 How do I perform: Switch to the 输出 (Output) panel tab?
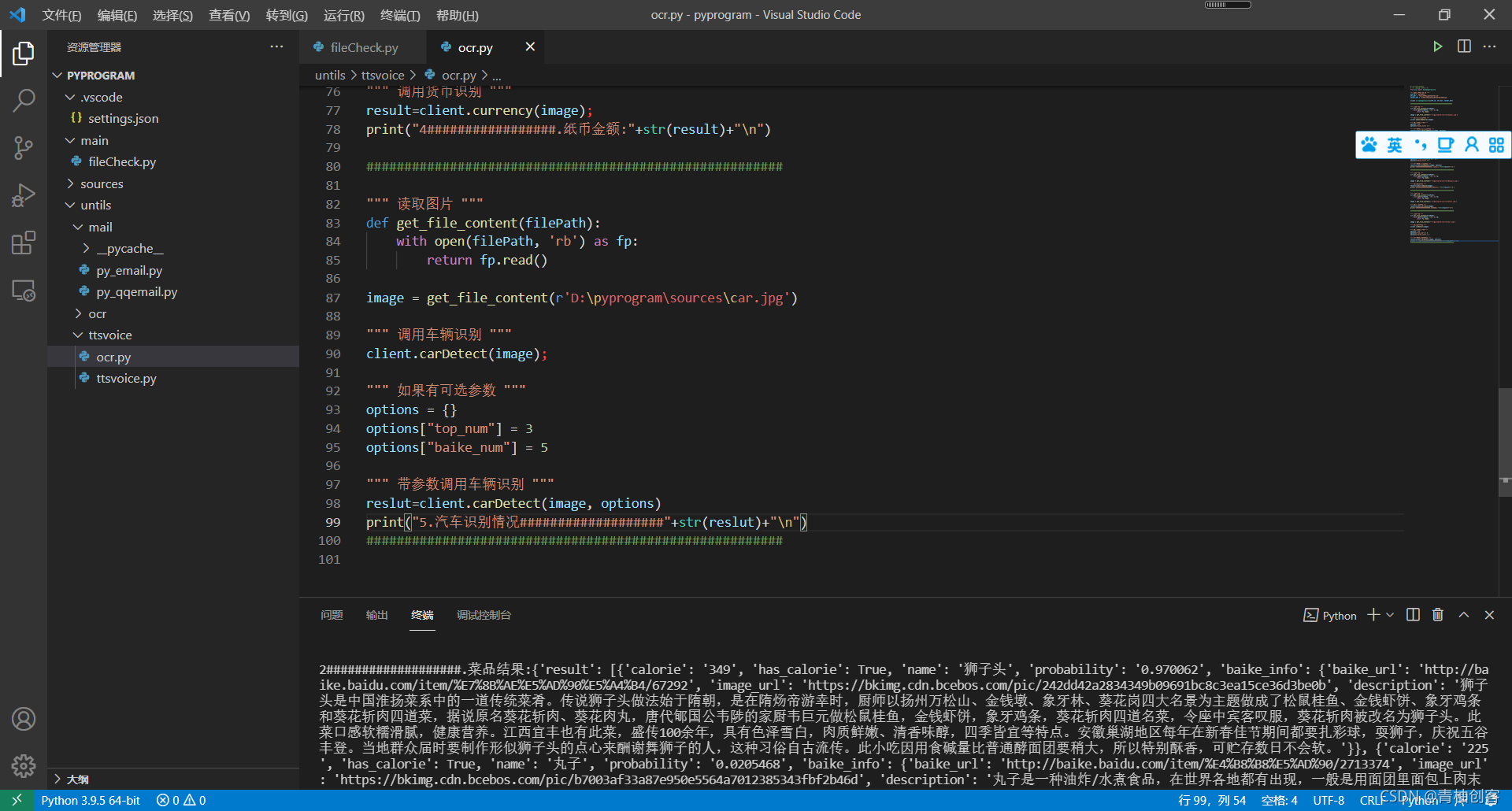coord(376,615)
